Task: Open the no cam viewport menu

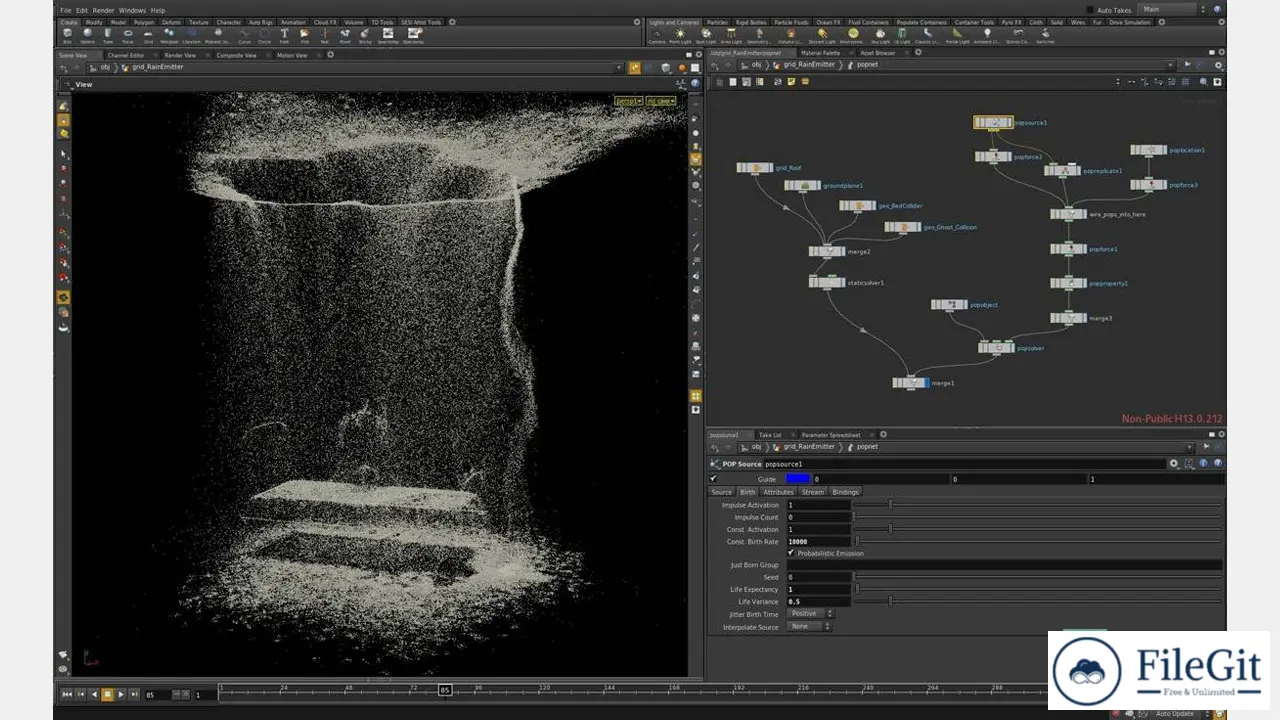Action: pos(660,101)
